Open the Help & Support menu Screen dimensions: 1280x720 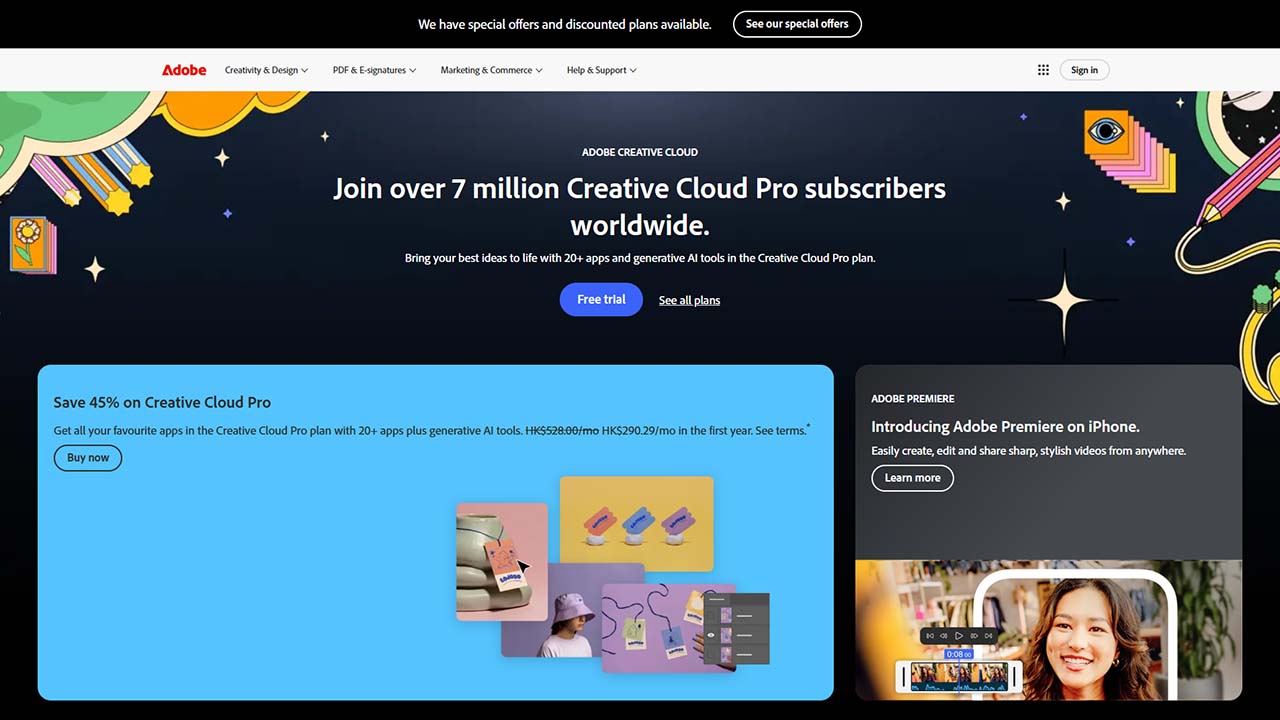601,70
